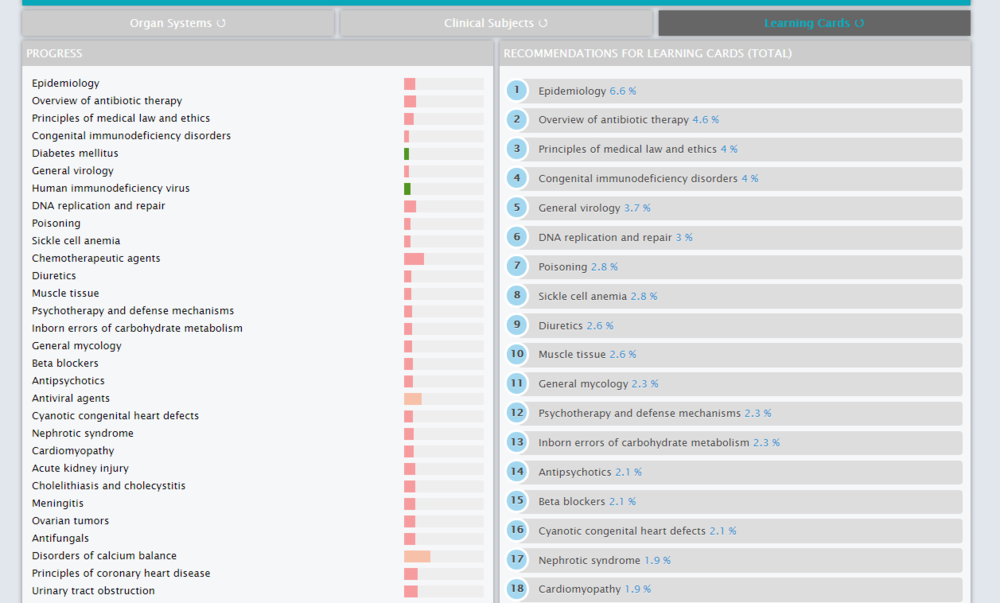Click the number 1 badge beside Epidemiology
Image resolution: width=1000 pixels, height=603 pixels.
click(x=517, y=91)
